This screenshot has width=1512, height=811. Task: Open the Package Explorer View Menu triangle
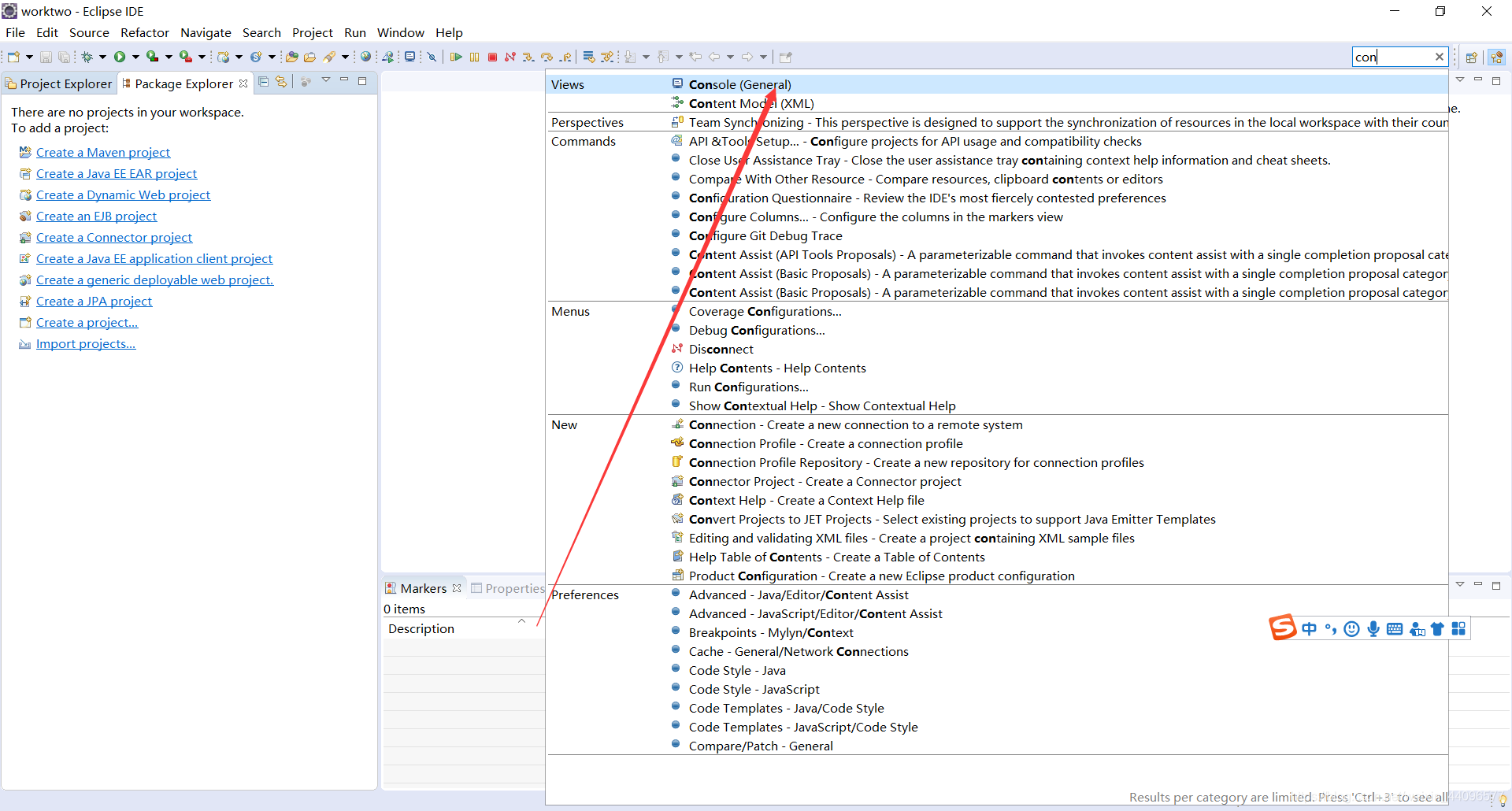click(x=326, y=80)
